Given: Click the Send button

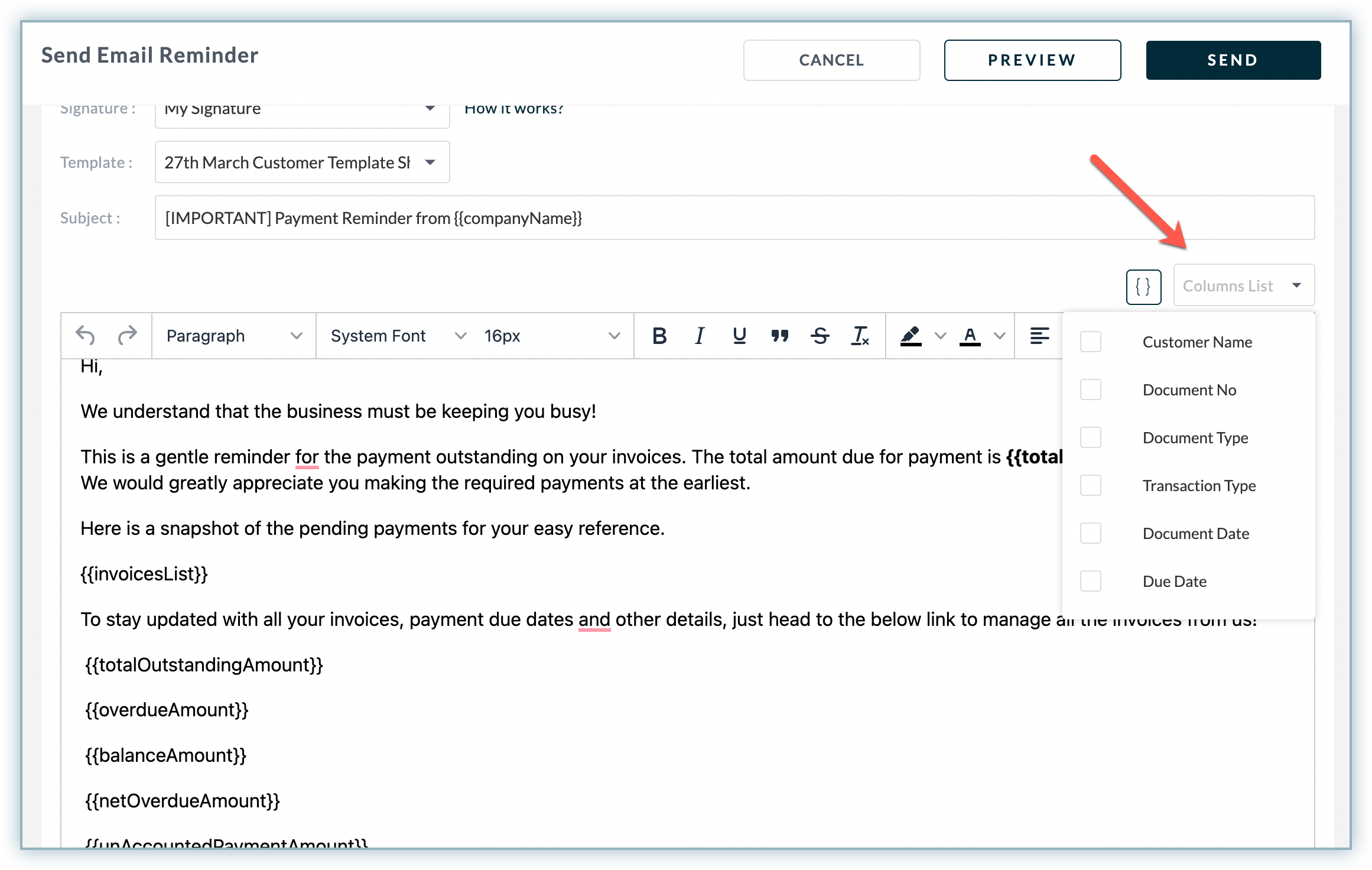Looking at the screenshot, I should pos(1233,60).
